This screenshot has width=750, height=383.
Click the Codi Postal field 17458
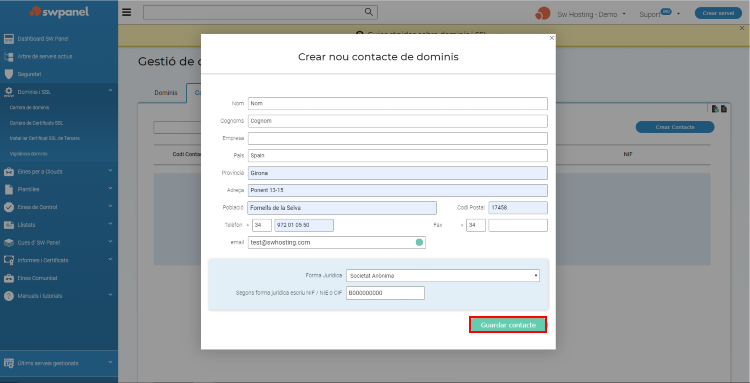tap(518, 208)
